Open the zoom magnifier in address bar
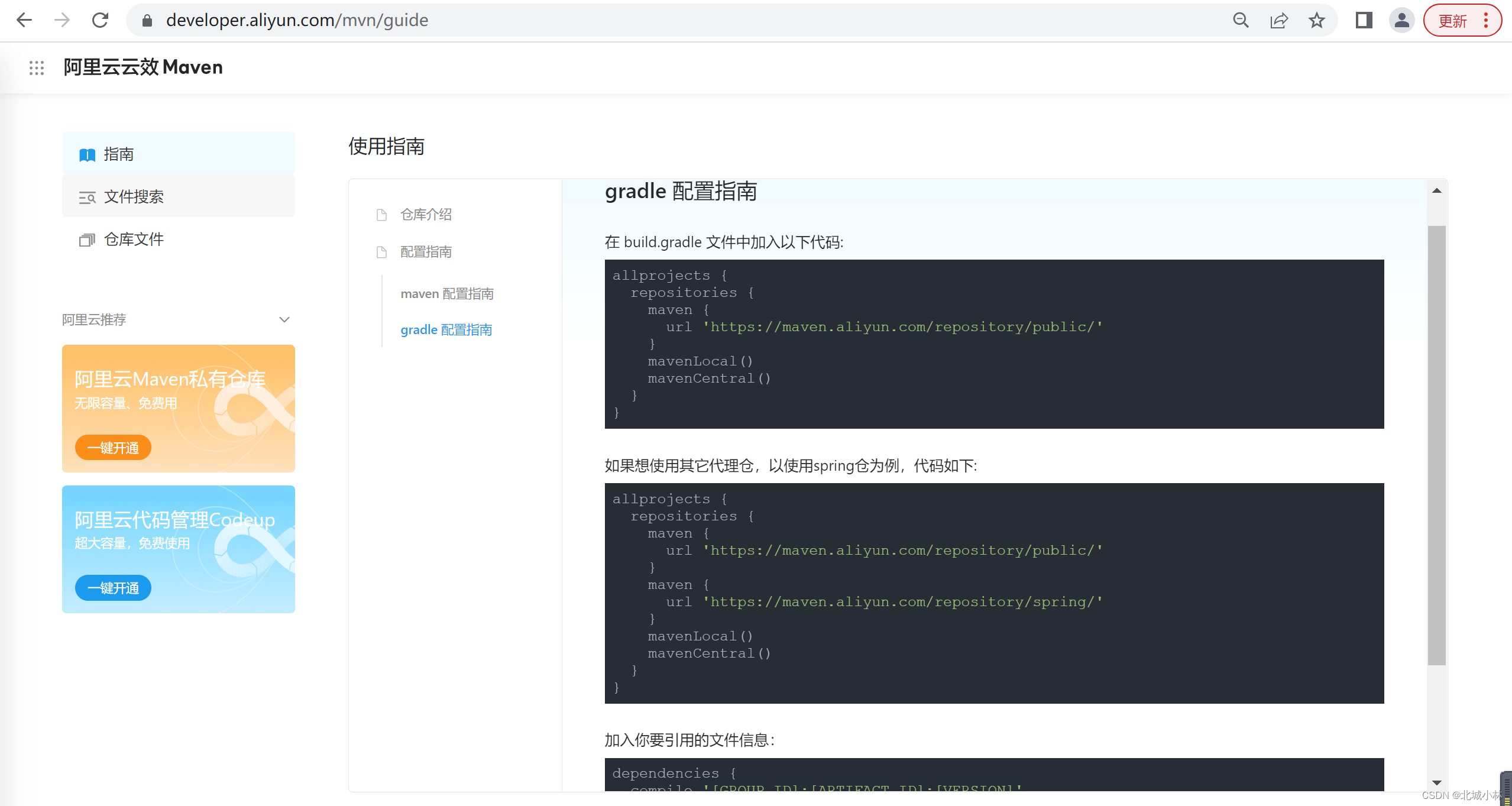 (1241, 20)
